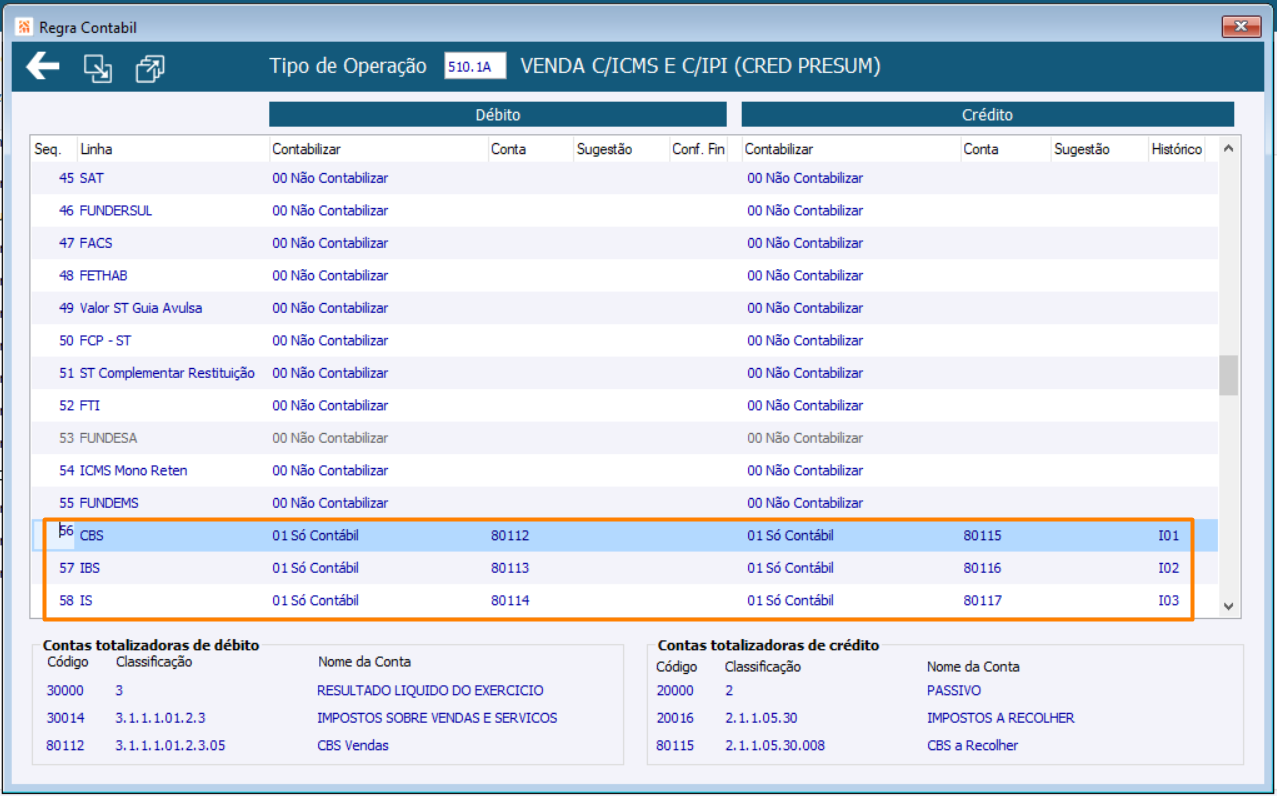Click debit account 80113 in IBS row
Viewport: 1277px width, 796px height.
[x=510, y=568]
